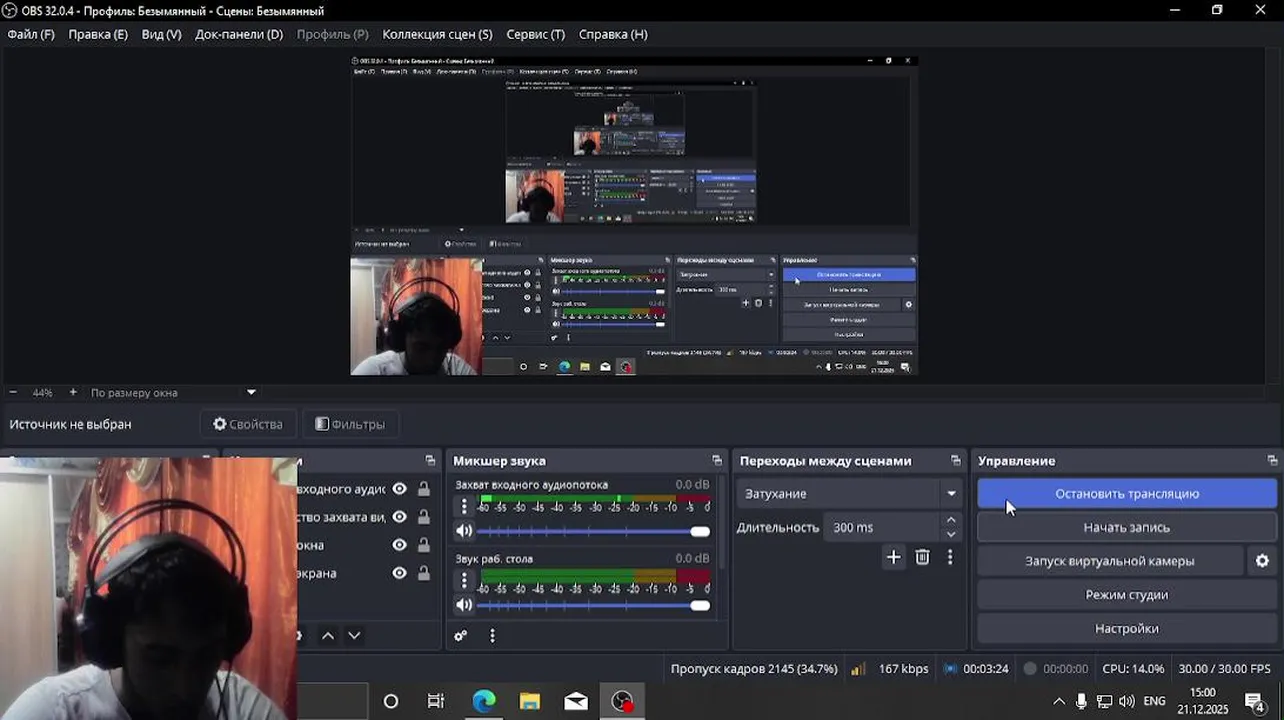
Task: Mute the 'Звук раб. стола' channel
Action: click(x=464, y=605)
